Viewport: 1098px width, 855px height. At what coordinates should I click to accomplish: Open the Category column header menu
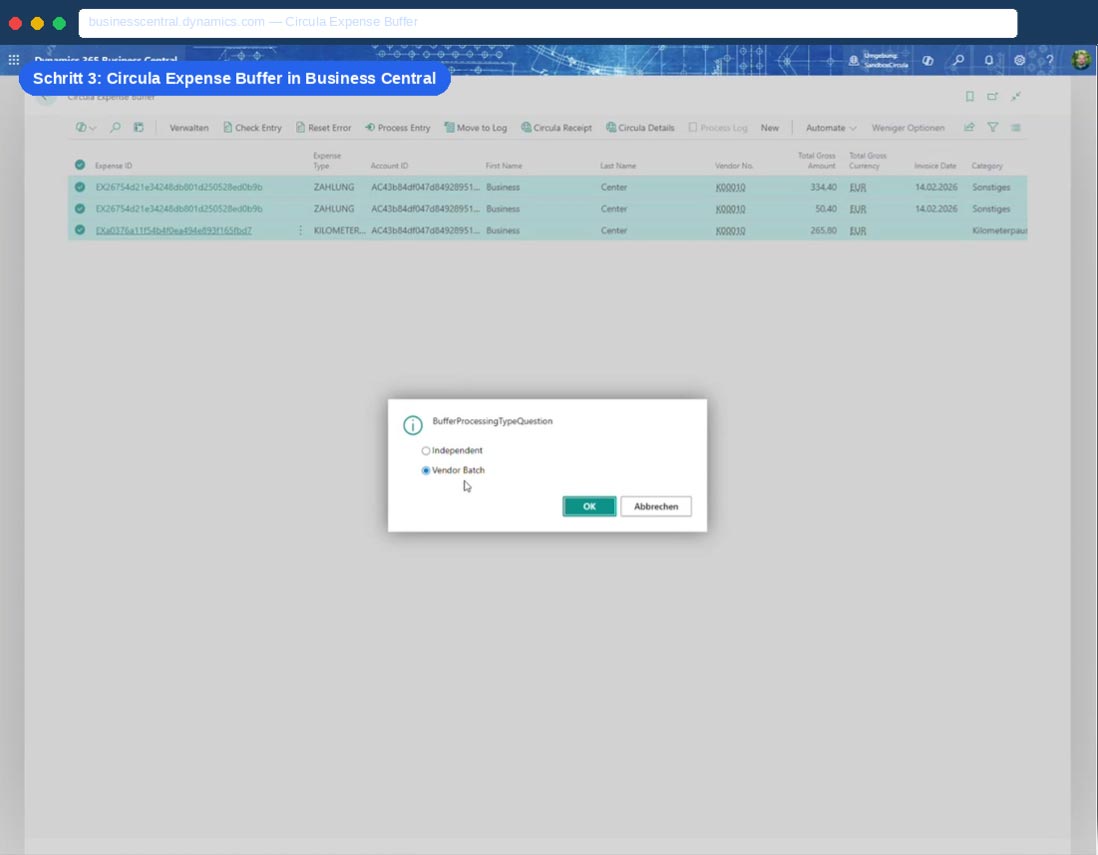(987, 166)
